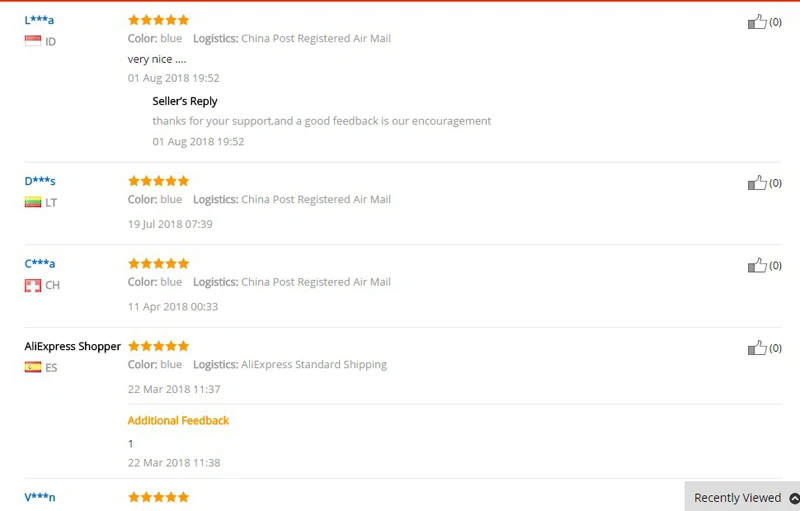The width and height of the screenshot is (800, 511).
Task: Open reviewer D***s's profile
Action: tap(40, 181)
